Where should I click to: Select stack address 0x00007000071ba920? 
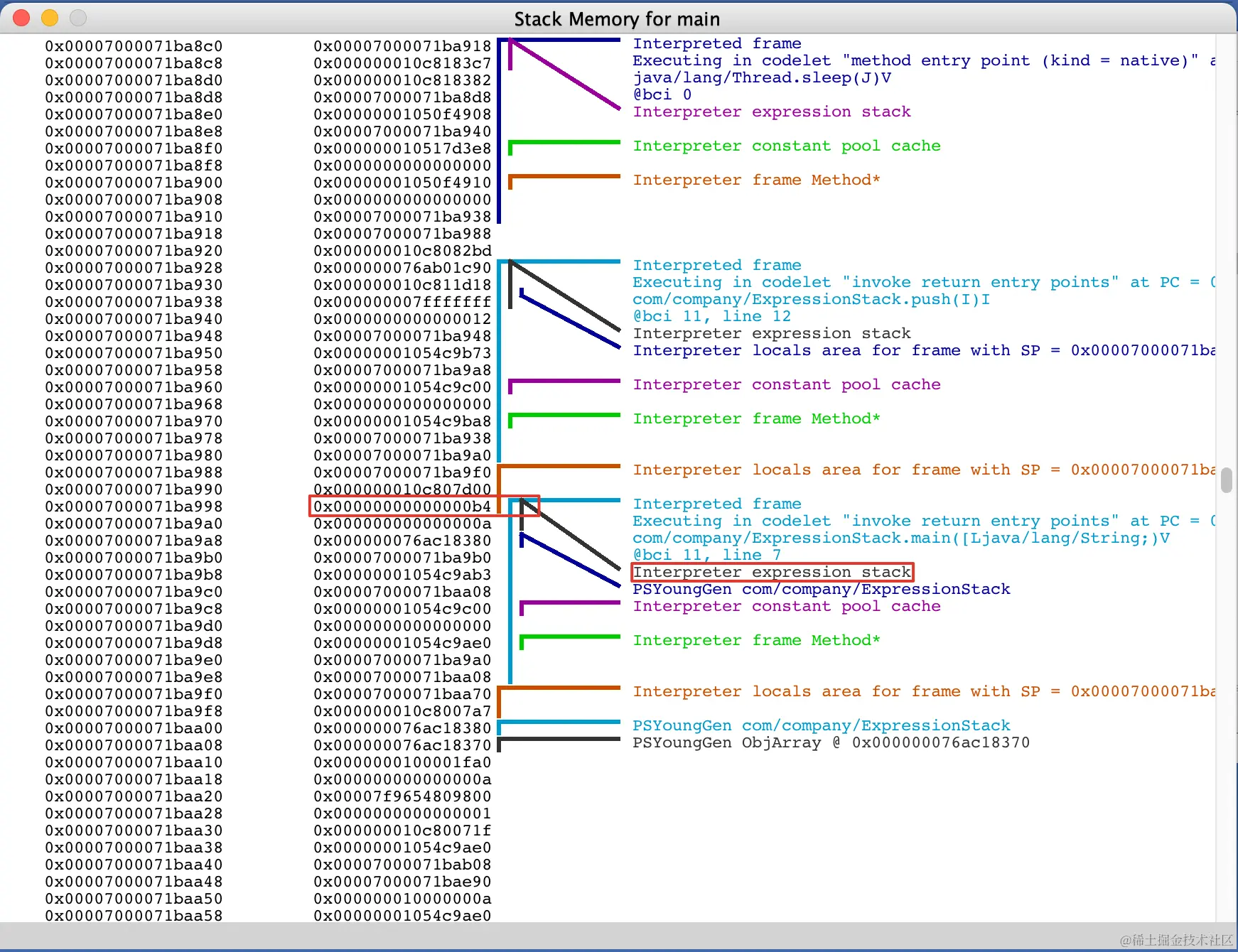(x=134, y=251)
